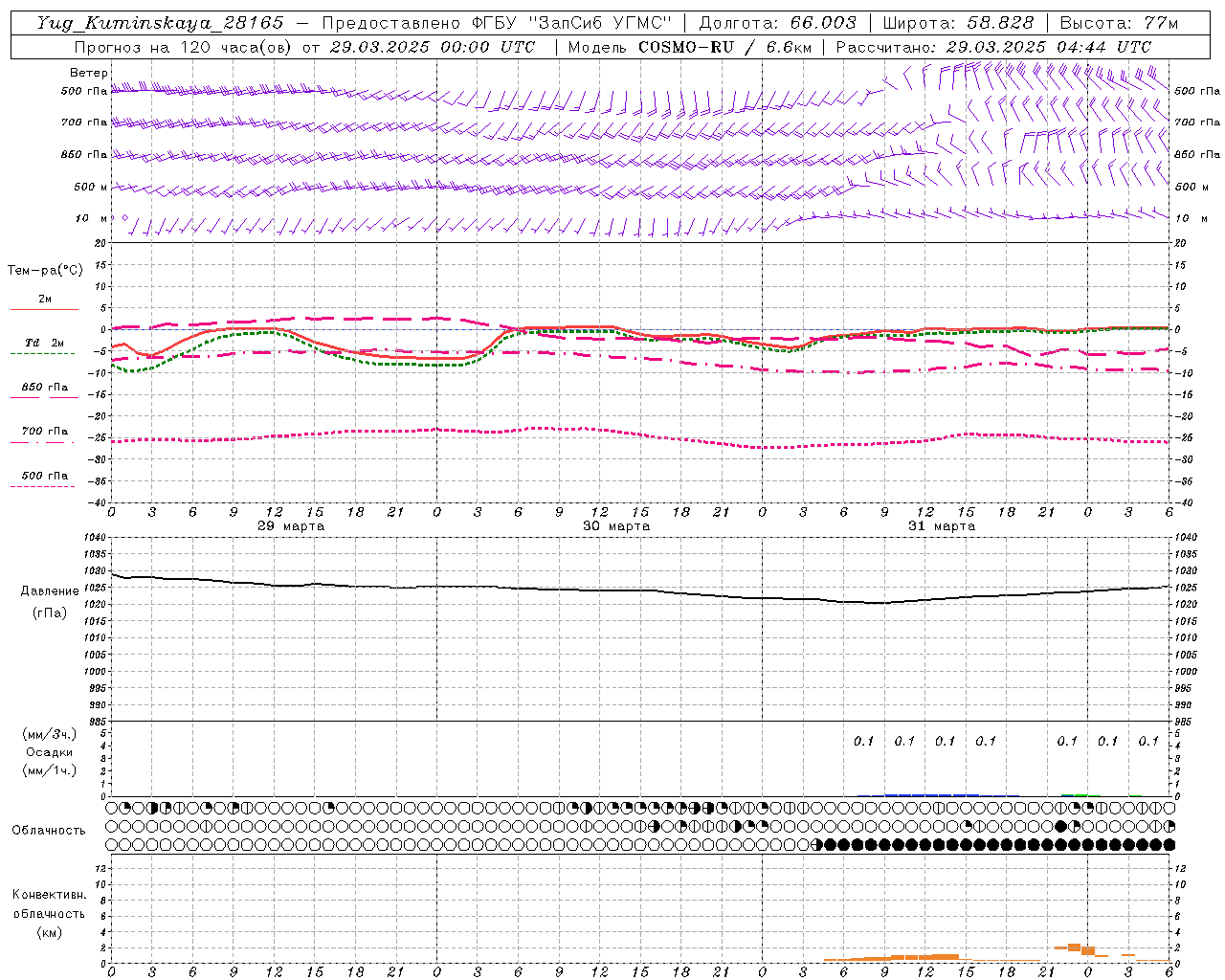Click the Модель COSMO-RU / 6.6км label
The width and height of the screenshot is (1225, 980).
(x=689, y=47)
